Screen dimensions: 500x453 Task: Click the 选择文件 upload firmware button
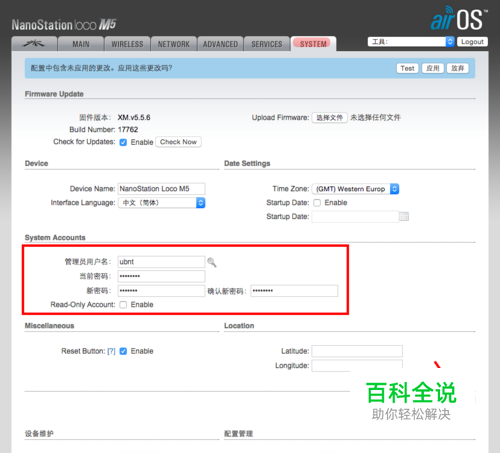[x=330, y=118]
